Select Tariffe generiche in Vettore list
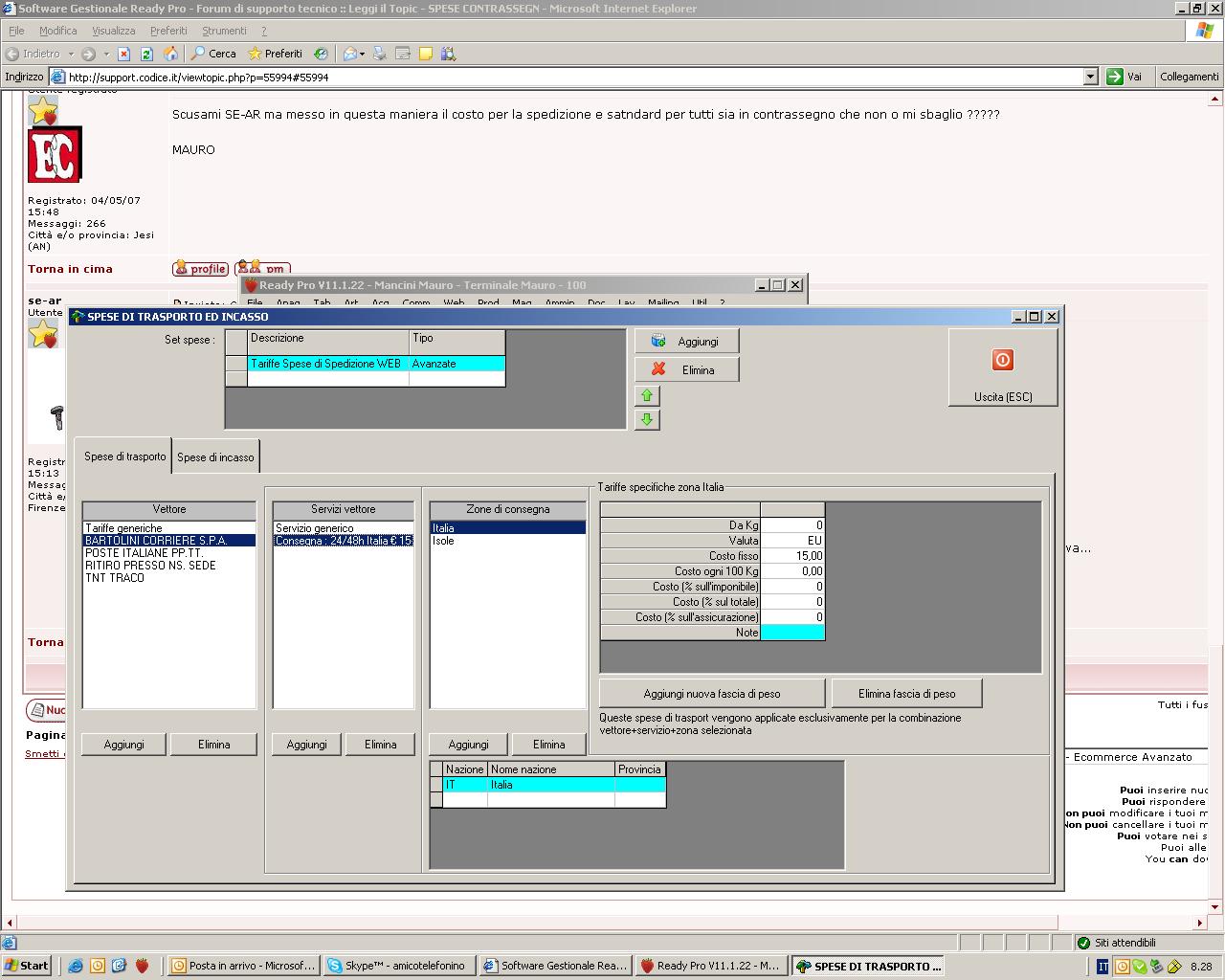The width and height of the screenshot is (1225, 980). tap(169, 528)
